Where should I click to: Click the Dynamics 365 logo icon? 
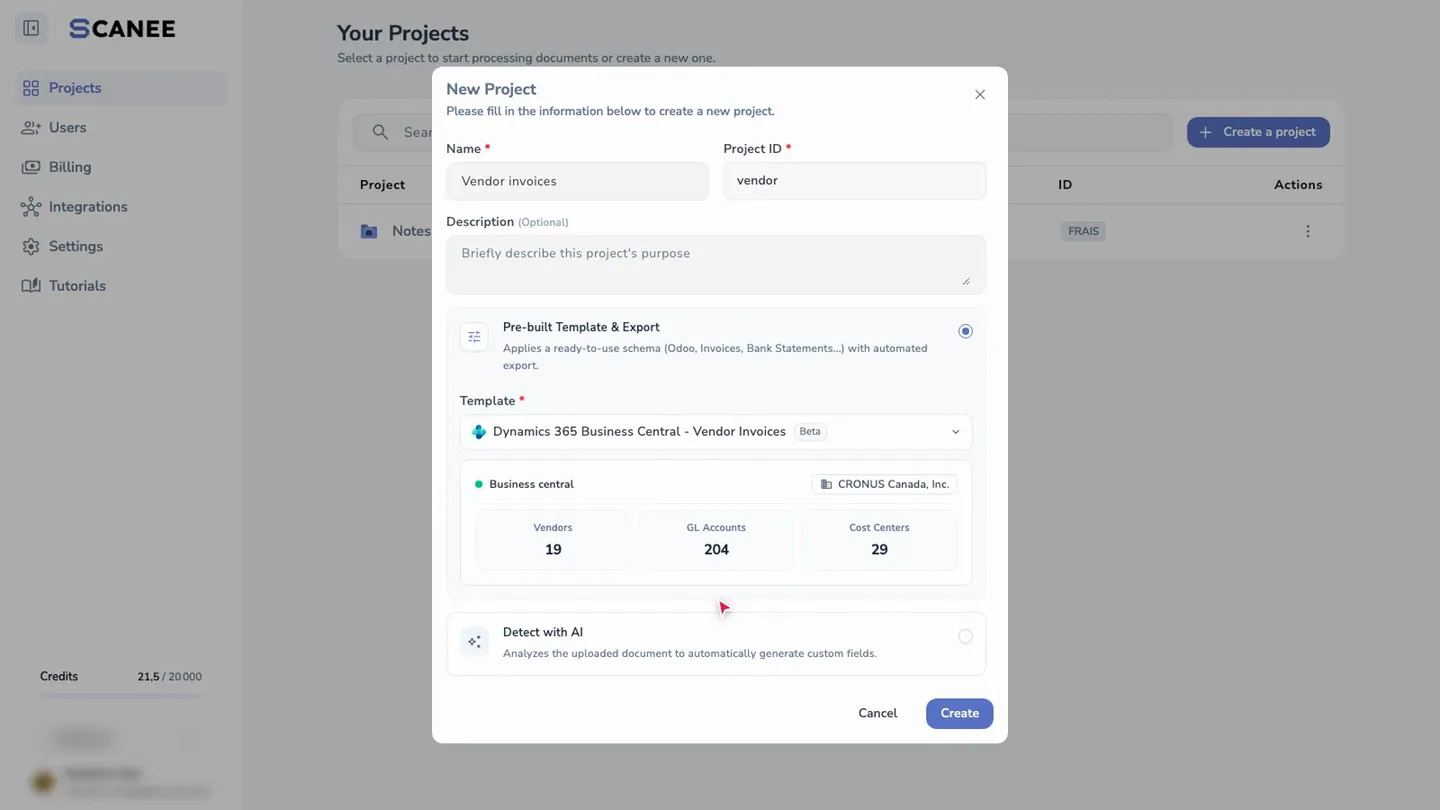pyautogui.click(x=479, y=432)
